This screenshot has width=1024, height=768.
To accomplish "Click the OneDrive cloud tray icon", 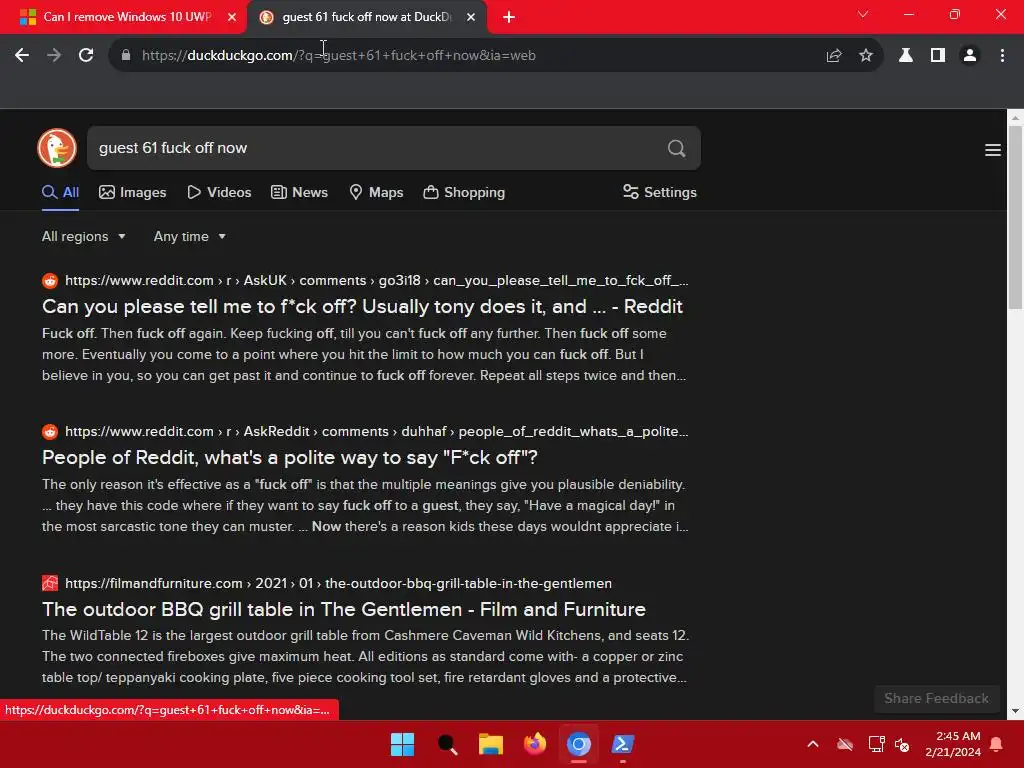I will (845, 744).
